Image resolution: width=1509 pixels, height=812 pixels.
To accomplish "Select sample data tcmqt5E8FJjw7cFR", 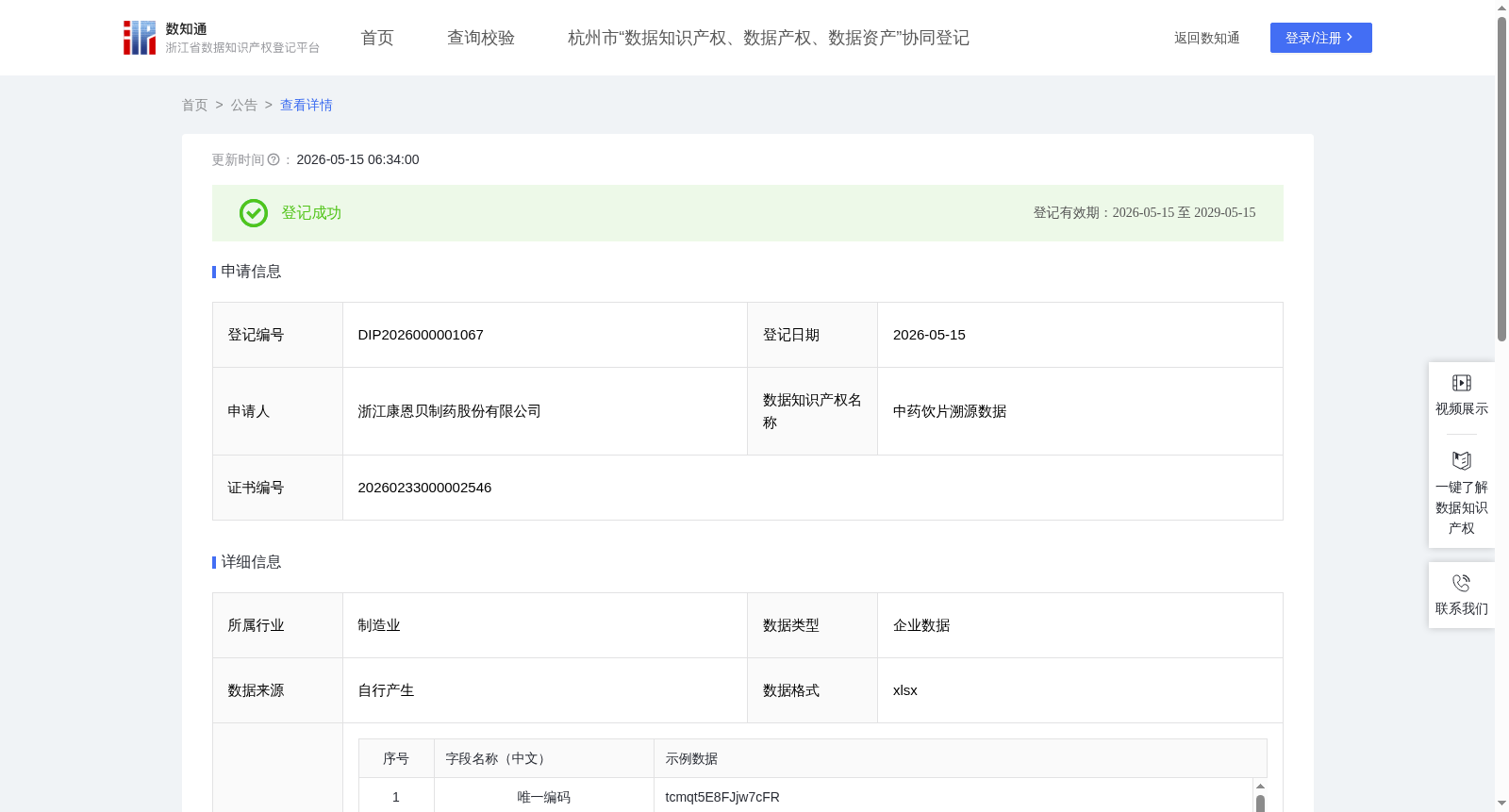I will click(722, 797).
